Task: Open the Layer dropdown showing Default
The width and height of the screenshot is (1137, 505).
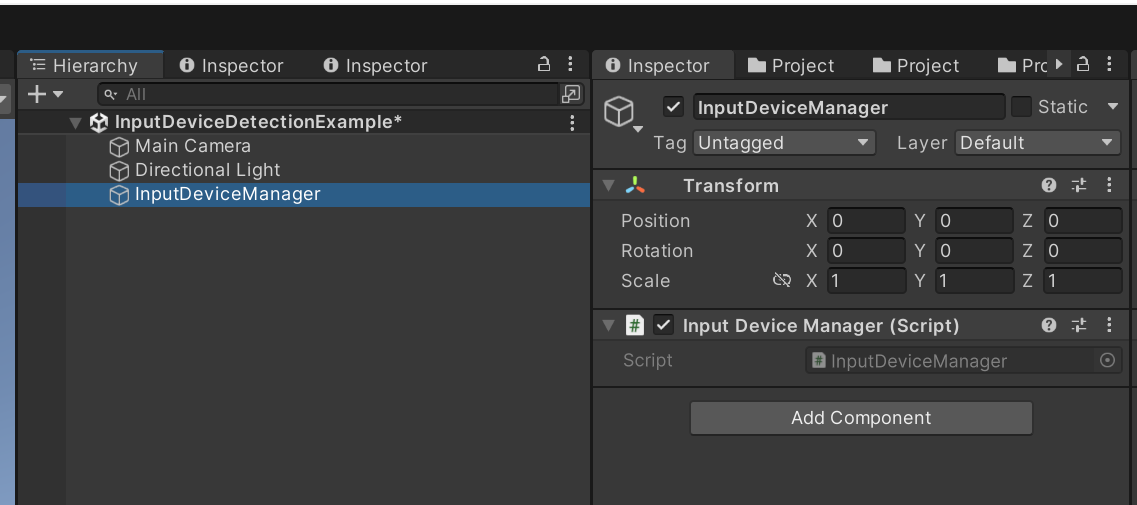Action: coord(1037,143)
